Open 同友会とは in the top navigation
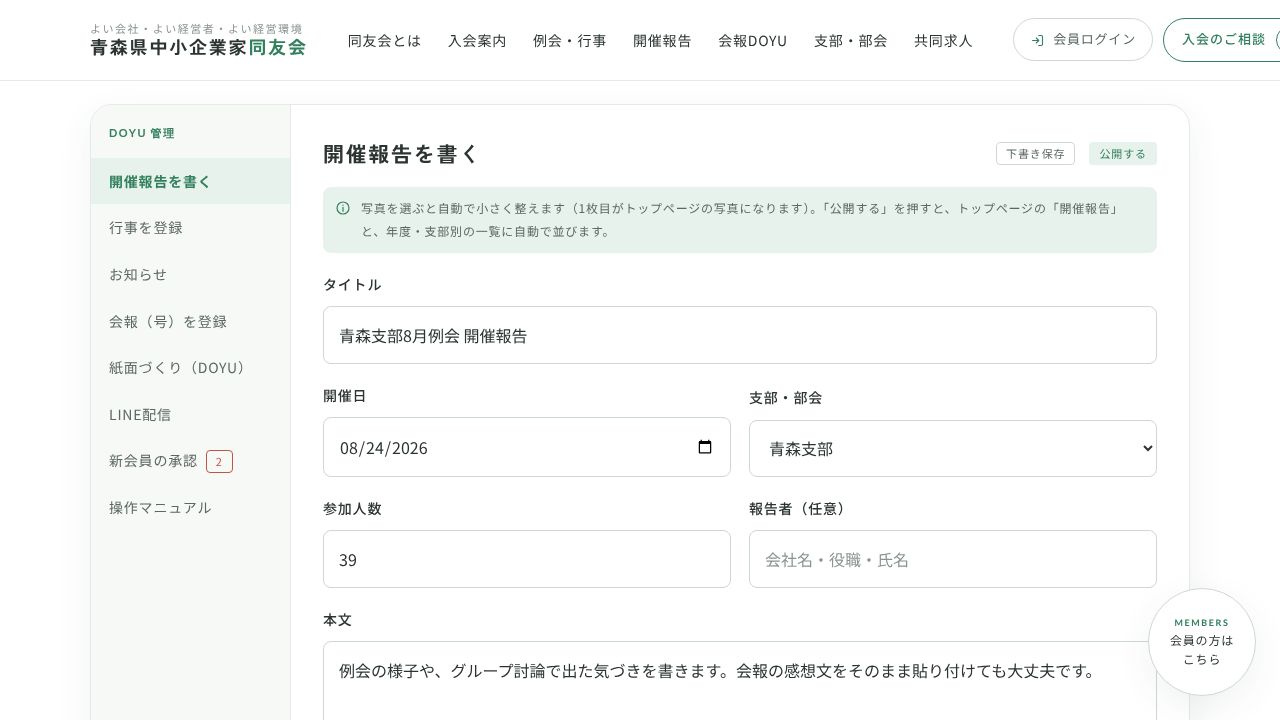 point(384,40)
